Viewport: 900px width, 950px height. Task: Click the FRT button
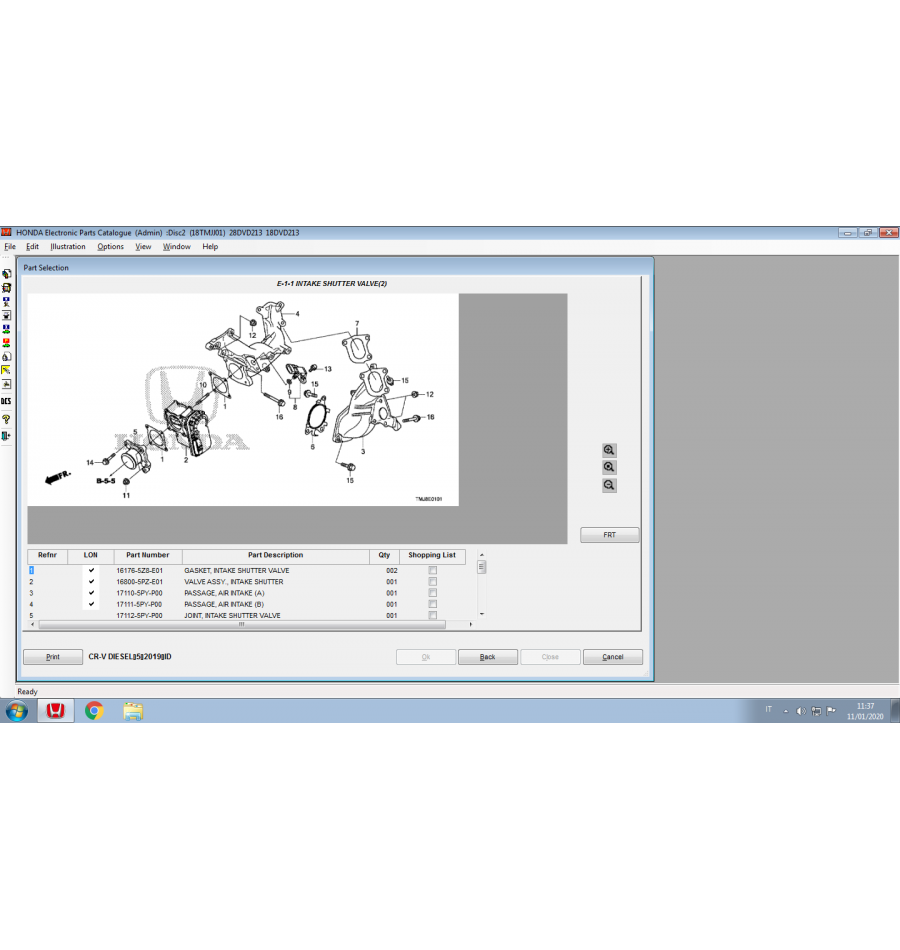tap(610, 535)
